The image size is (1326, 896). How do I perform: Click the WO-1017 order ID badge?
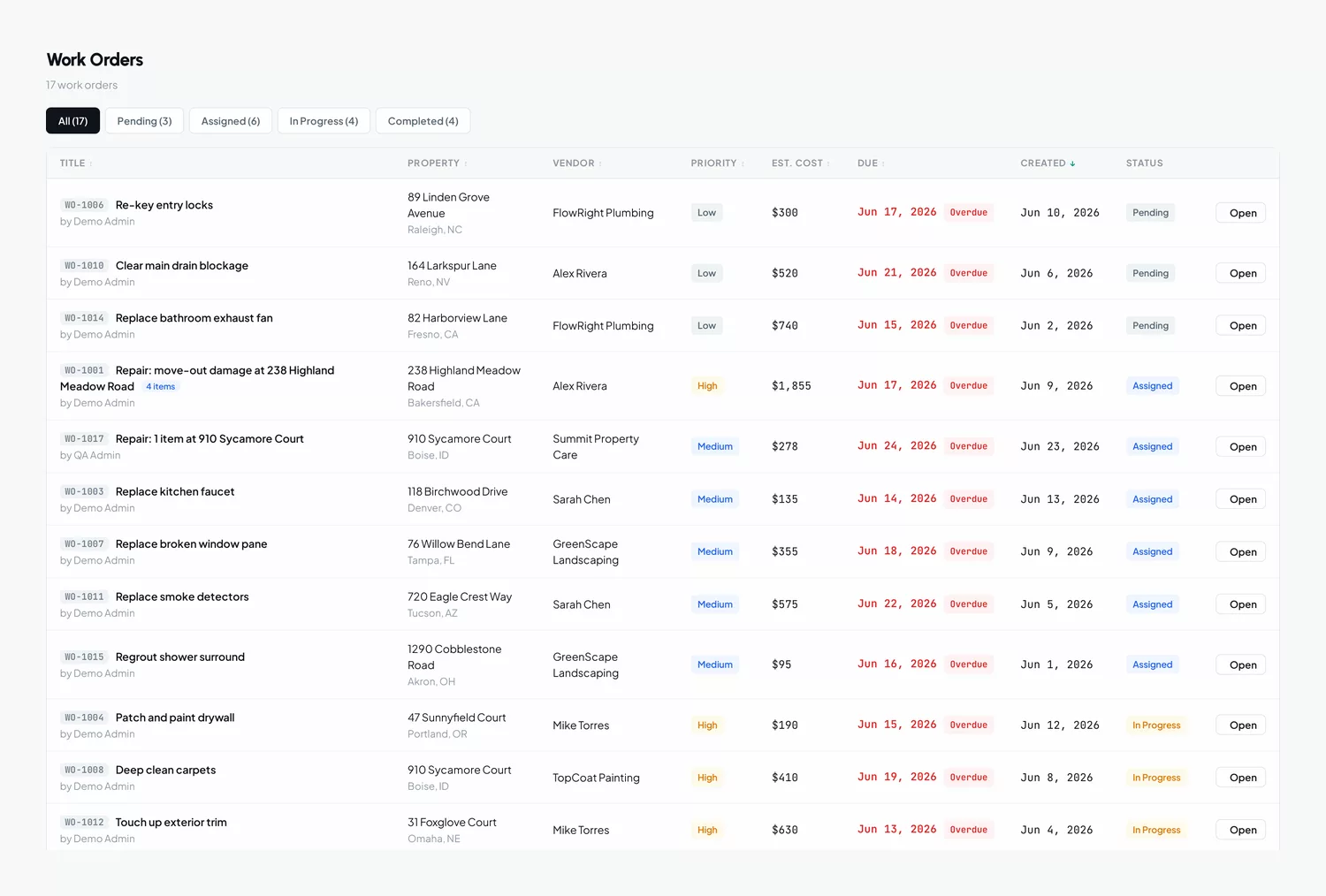[84, 439]
